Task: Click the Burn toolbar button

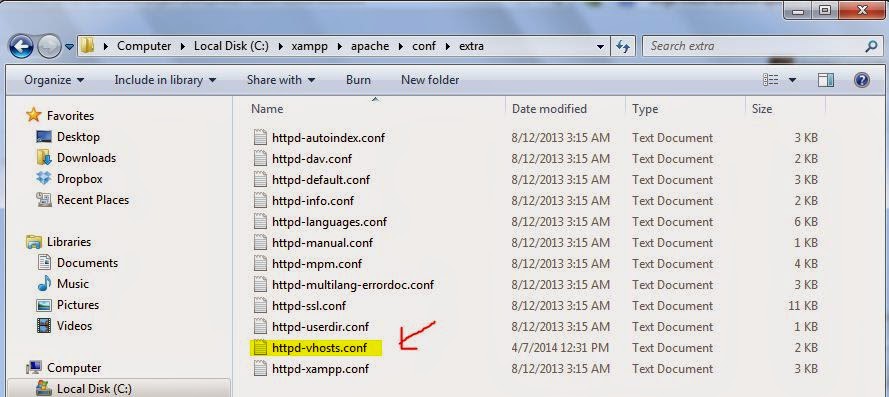Action: (358, 80)
